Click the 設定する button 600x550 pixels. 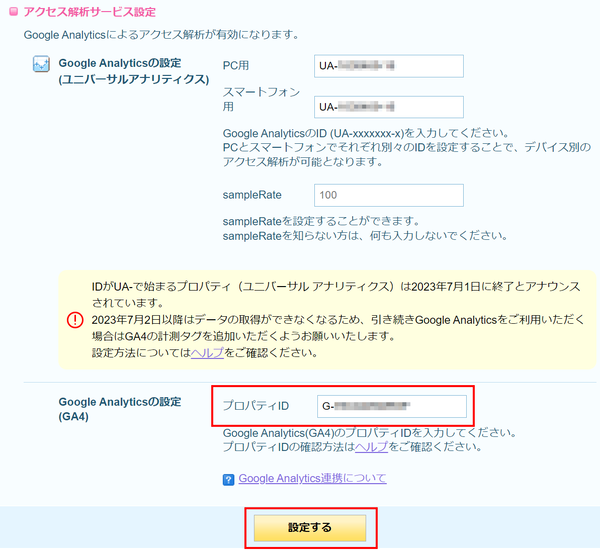[x=310, y=528]
